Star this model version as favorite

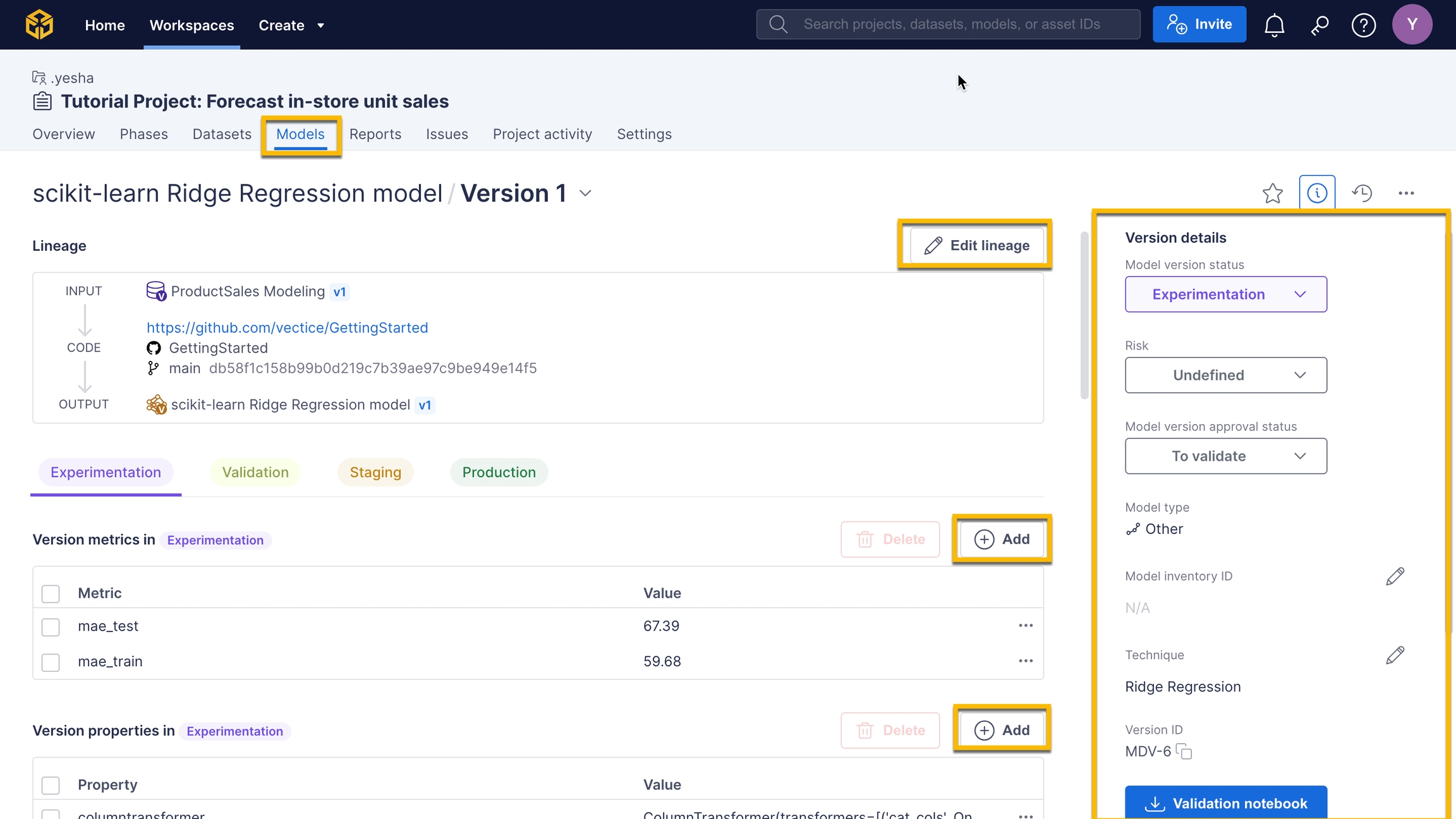click(1272, 193)
